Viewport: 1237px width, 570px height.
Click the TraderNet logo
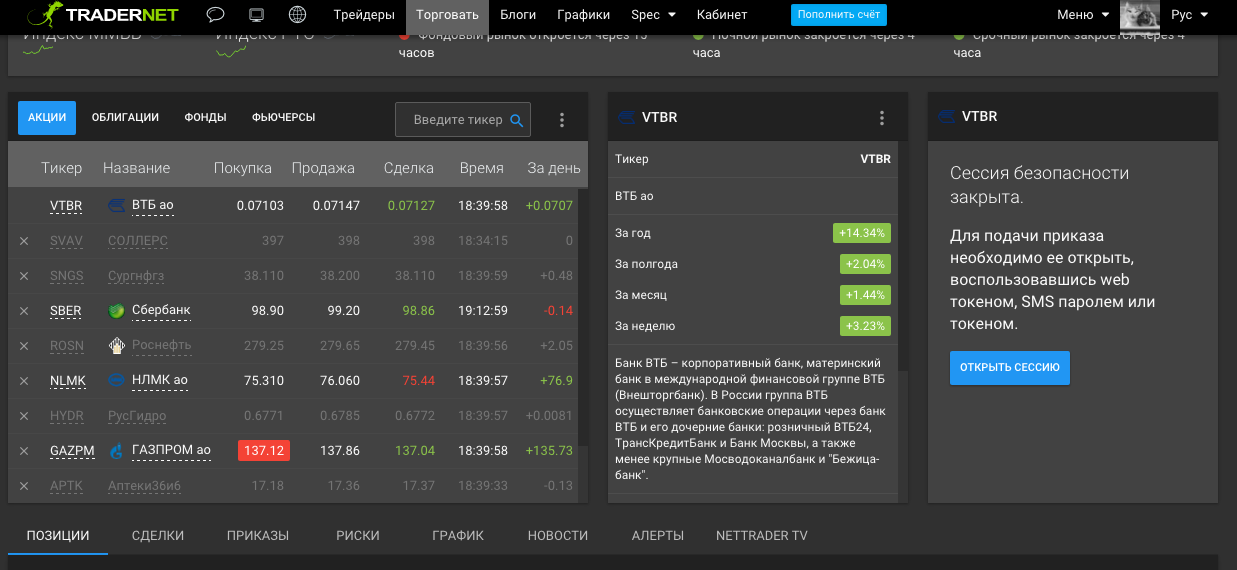(105, 15)
